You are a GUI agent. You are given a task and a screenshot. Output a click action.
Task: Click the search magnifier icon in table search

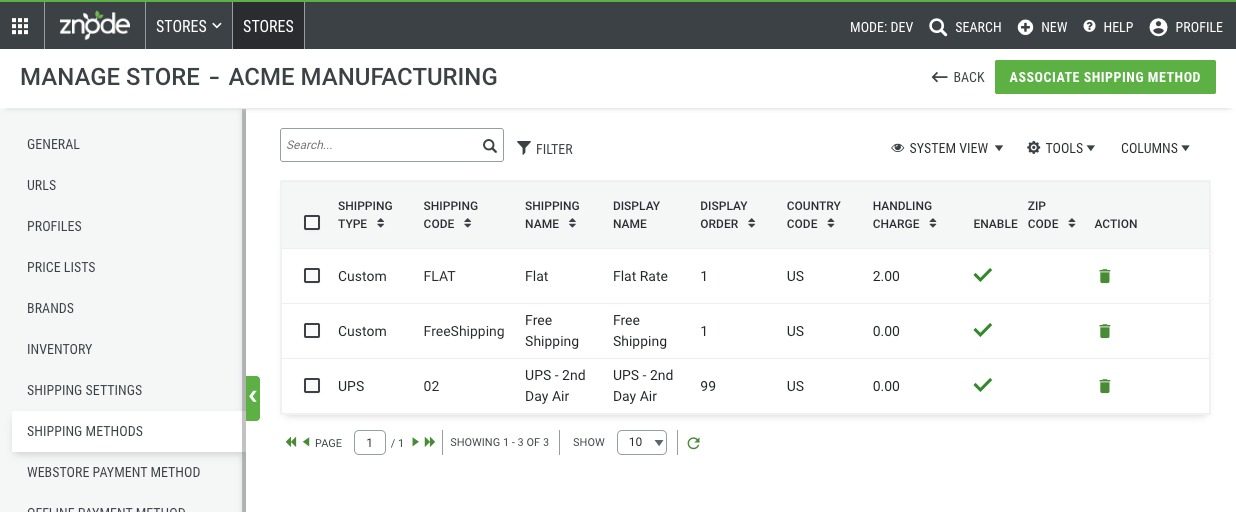(490, 145)
